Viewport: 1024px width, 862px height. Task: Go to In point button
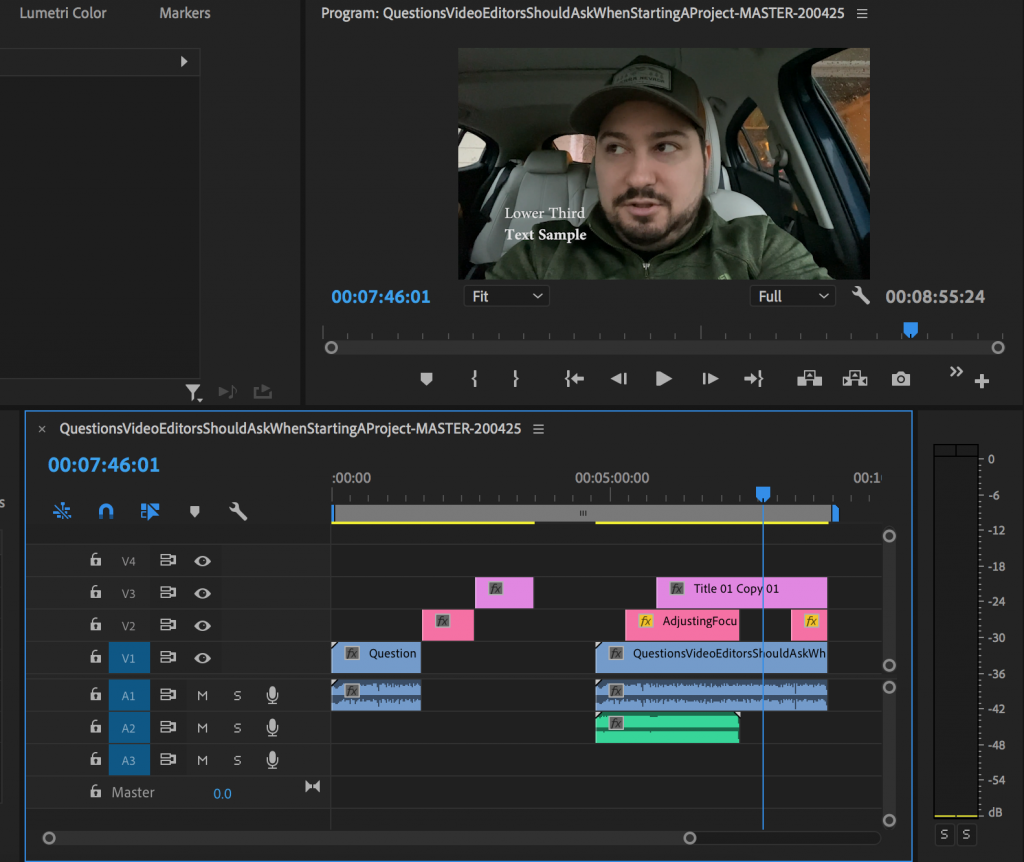point(574,379)
